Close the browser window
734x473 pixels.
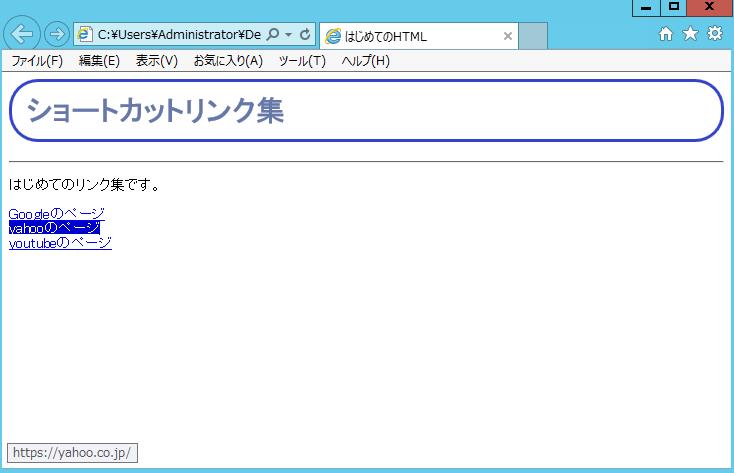tap(709, 7)
